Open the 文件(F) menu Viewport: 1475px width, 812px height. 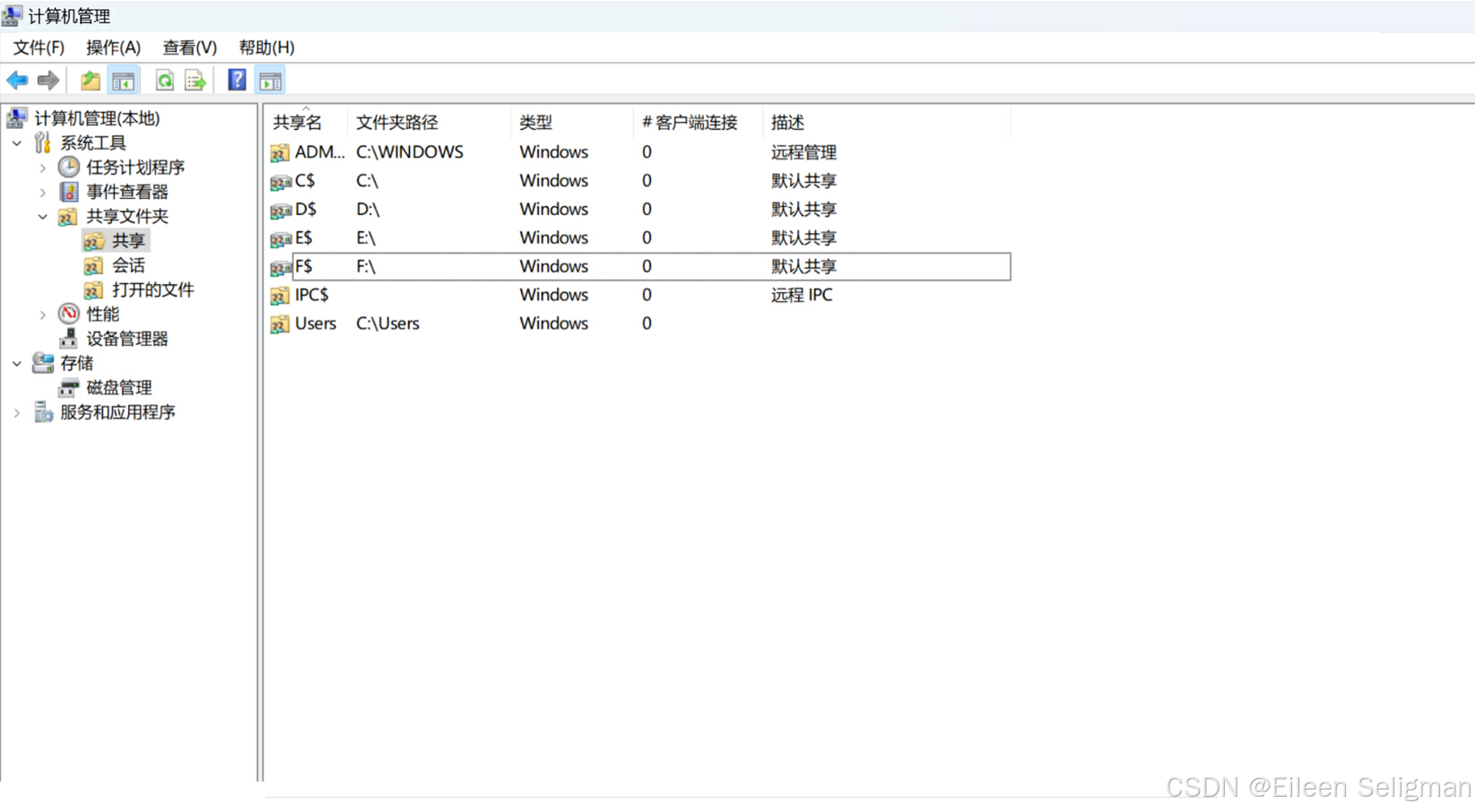click(39, 48)
